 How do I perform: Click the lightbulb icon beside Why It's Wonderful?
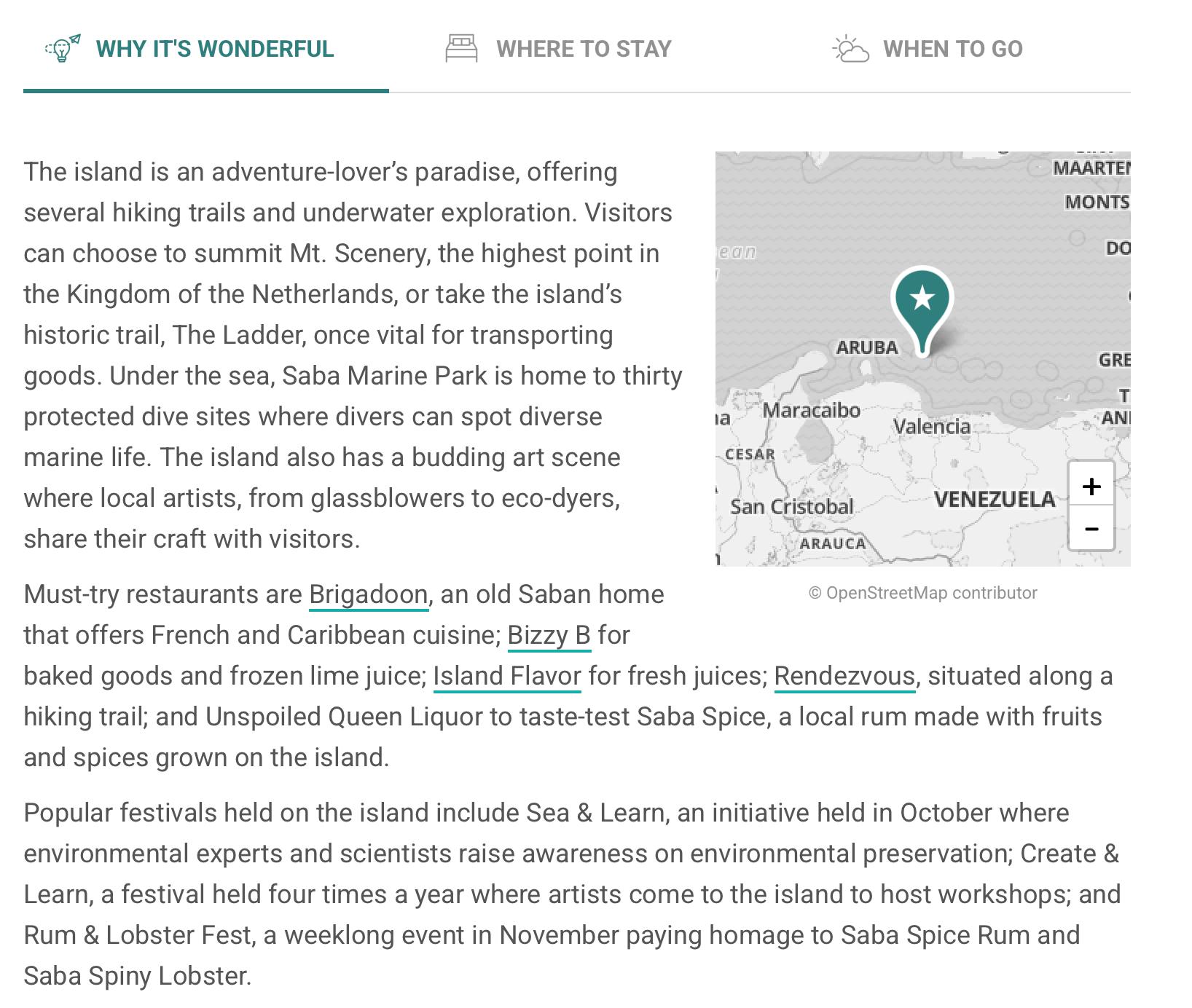[63, 49]
